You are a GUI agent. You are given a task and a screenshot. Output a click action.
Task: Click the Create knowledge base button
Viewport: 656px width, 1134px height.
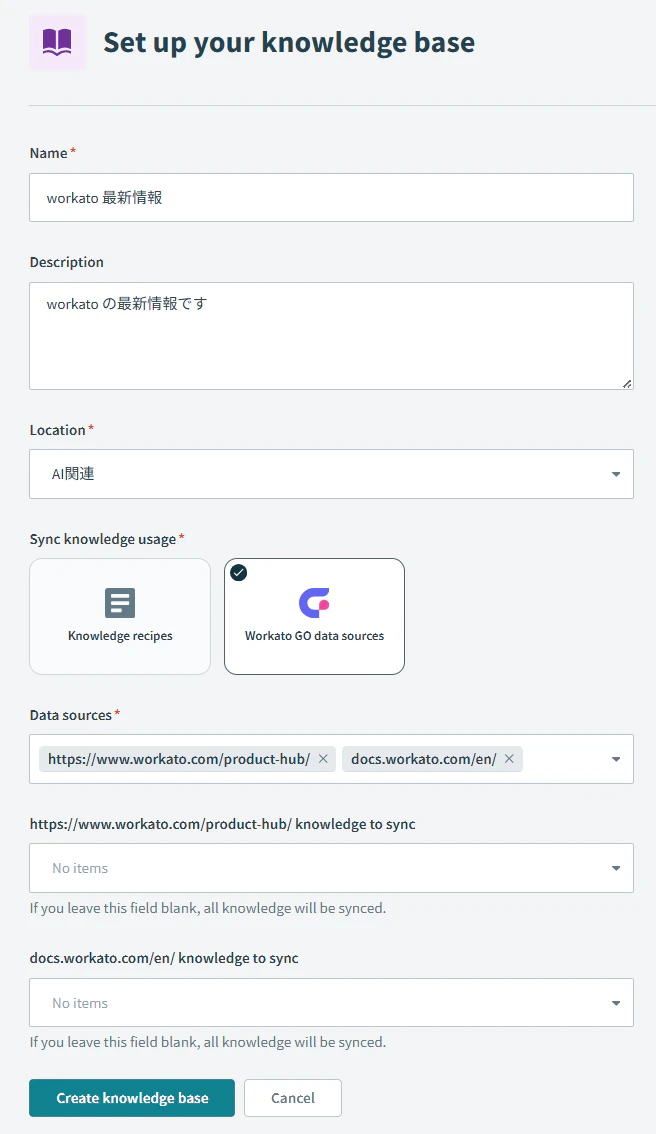click(x=132, y=1098)
